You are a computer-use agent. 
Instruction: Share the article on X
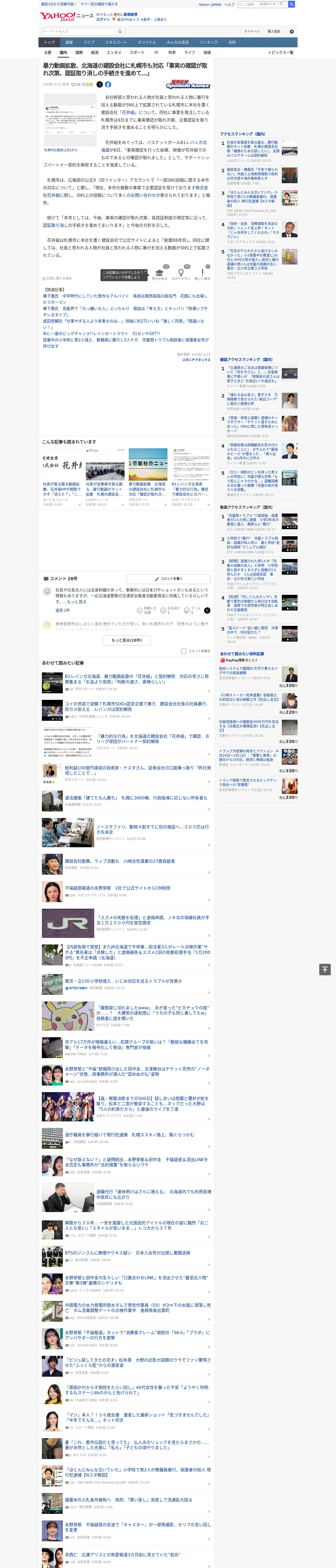(99, 85)
